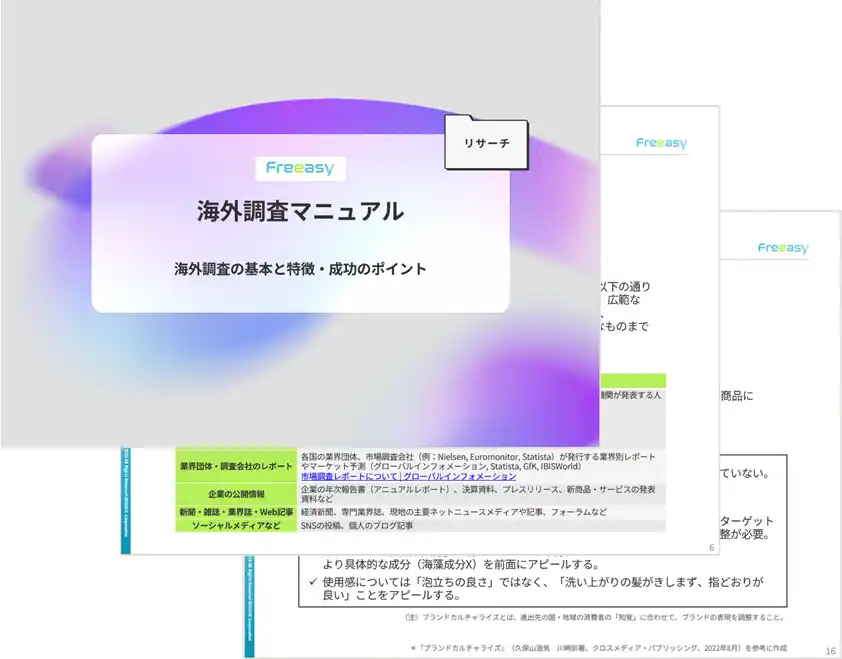Click the Freeasy logo on the title slide
This screenshot has width=842, height=659.
pos(301,167)
